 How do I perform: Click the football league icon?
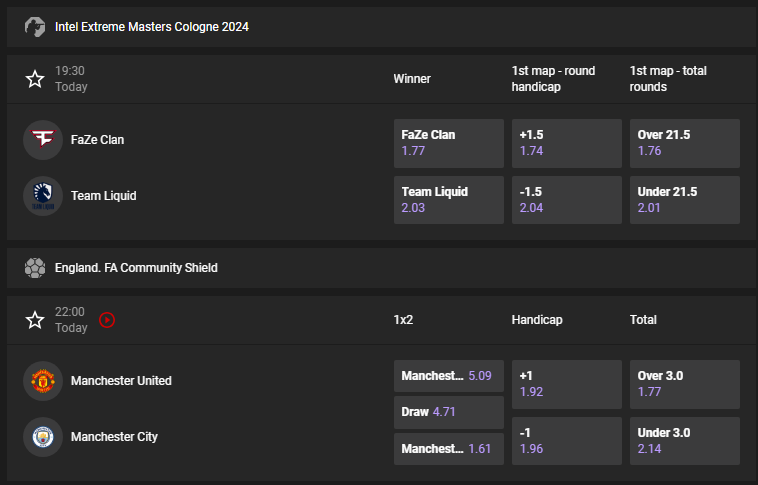click(x=35, y=268)
